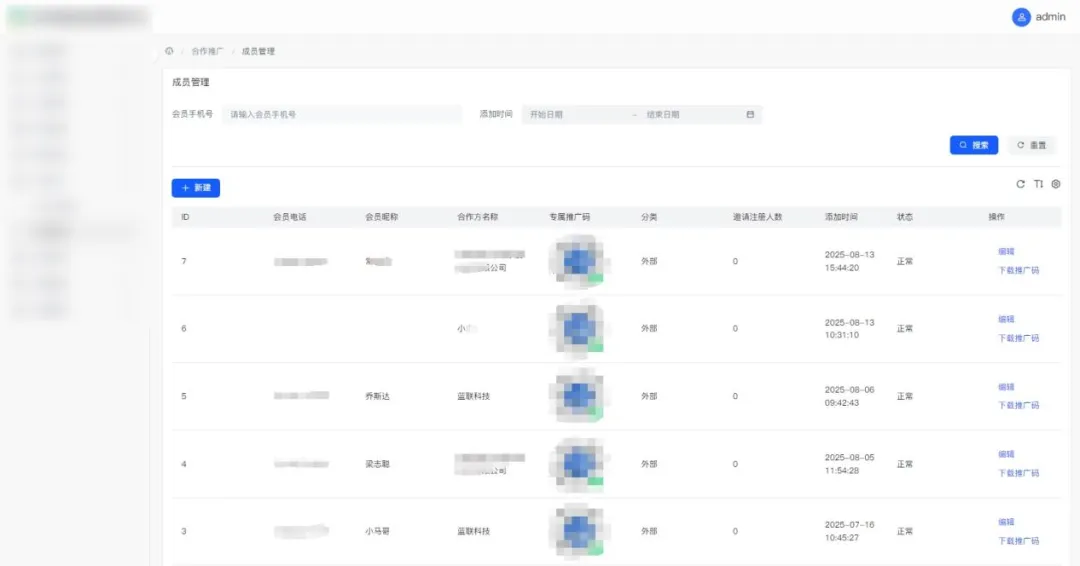Click the 合作推广 breadcrumb item
Image resolution: width=1080 pixels, height=566 pixels.
[207, 51]
